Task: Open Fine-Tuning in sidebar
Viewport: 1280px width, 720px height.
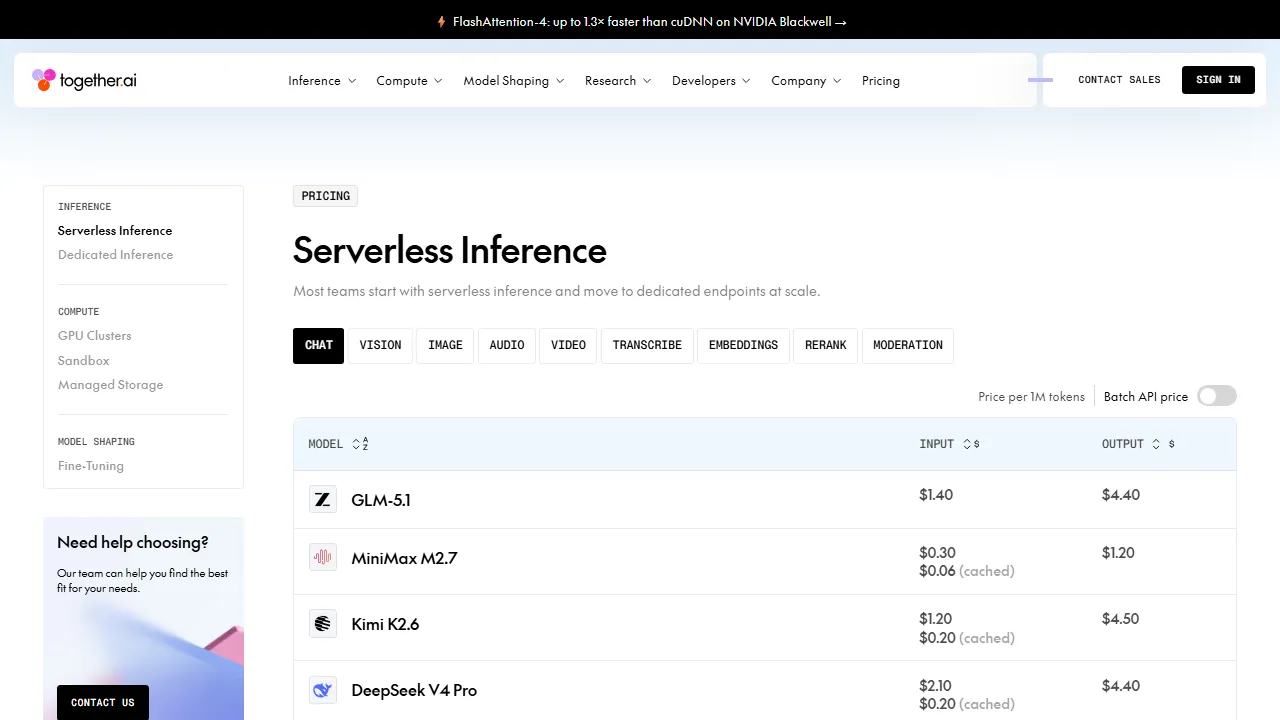Action: (91, 466)
